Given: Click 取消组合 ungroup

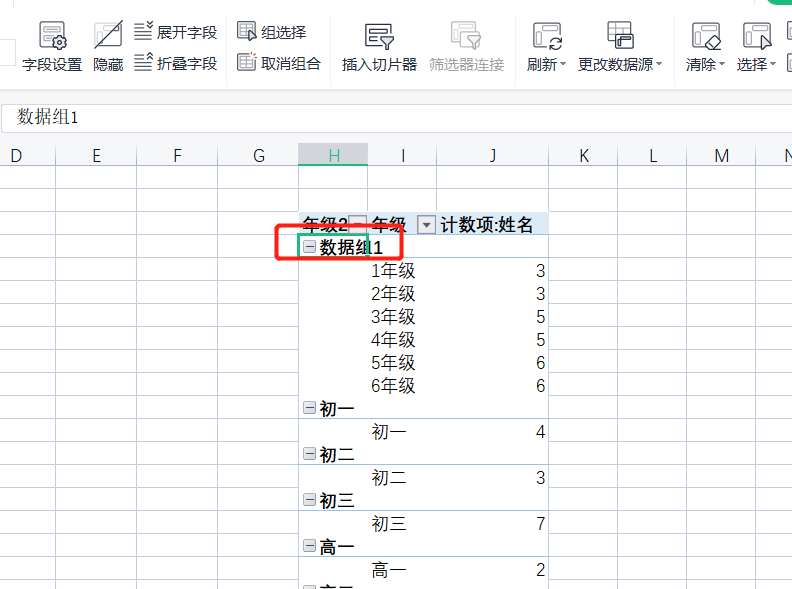Looking at the screenshot, I should [x=279, y=63].
